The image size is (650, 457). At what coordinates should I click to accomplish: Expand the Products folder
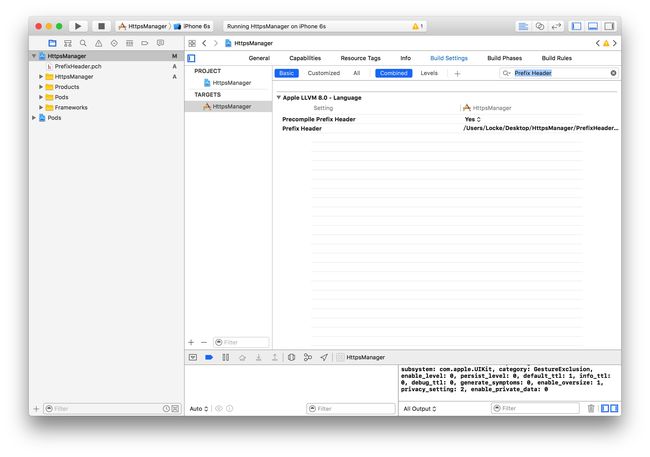click(x=41, y=87)
